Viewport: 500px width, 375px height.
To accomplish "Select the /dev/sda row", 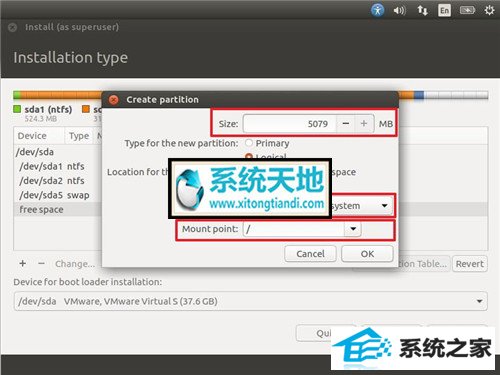I will click(x=58, y=152).
